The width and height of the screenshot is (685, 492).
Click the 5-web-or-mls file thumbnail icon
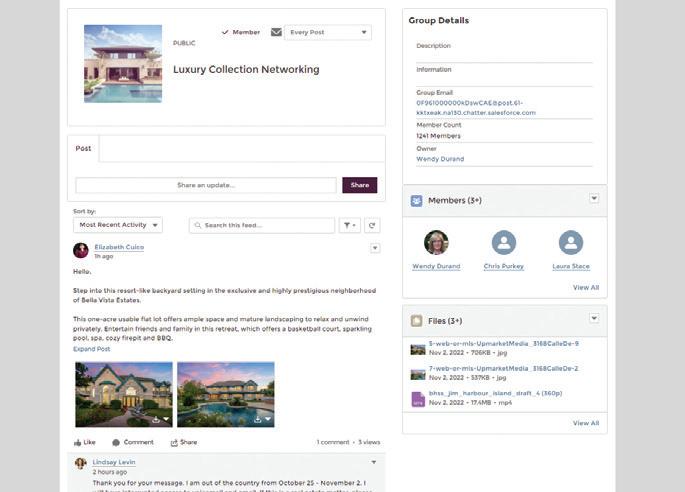pyautogui.click(x=418, y=350)
